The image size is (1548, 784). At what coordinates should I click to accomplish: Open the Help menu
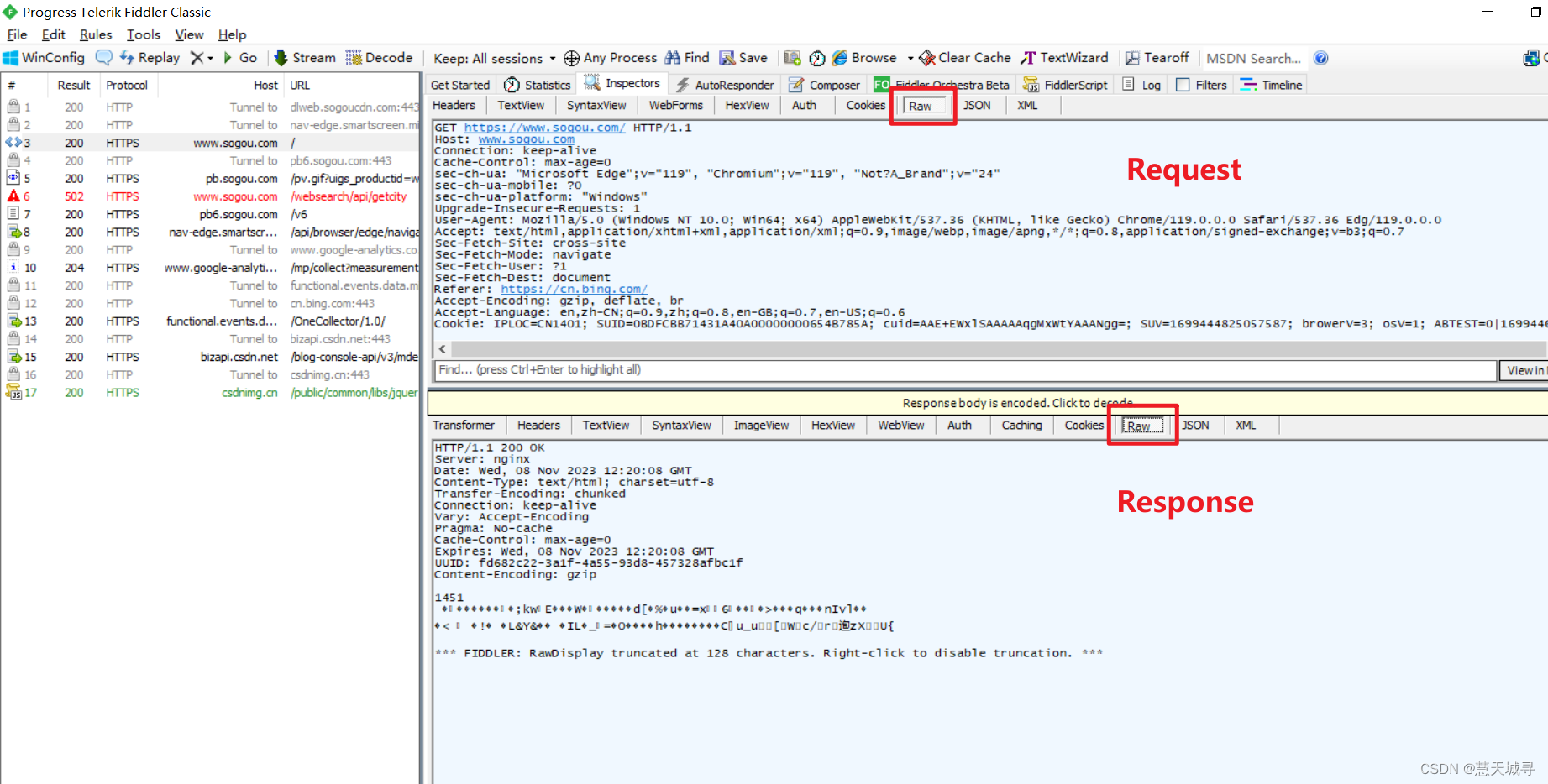tap(232, 34)
